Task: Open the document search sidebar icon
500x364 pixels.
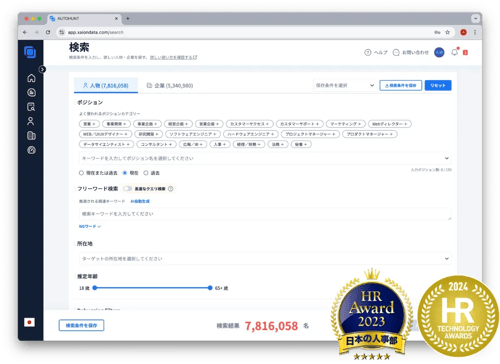Action: coord(31,107)
